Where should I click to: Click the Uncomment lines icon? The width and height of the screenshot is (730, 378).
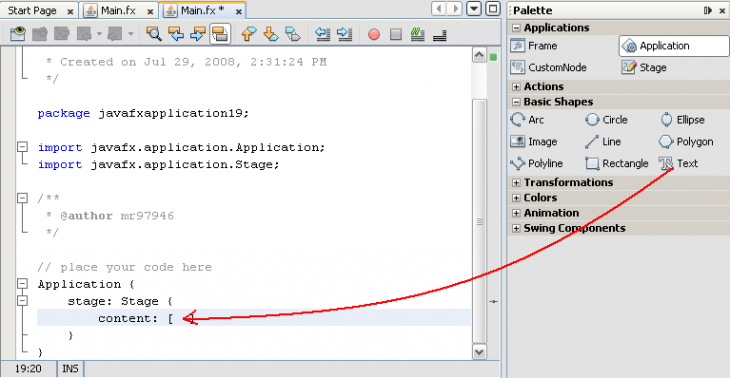pyautogui.click(x=439, y=35)
